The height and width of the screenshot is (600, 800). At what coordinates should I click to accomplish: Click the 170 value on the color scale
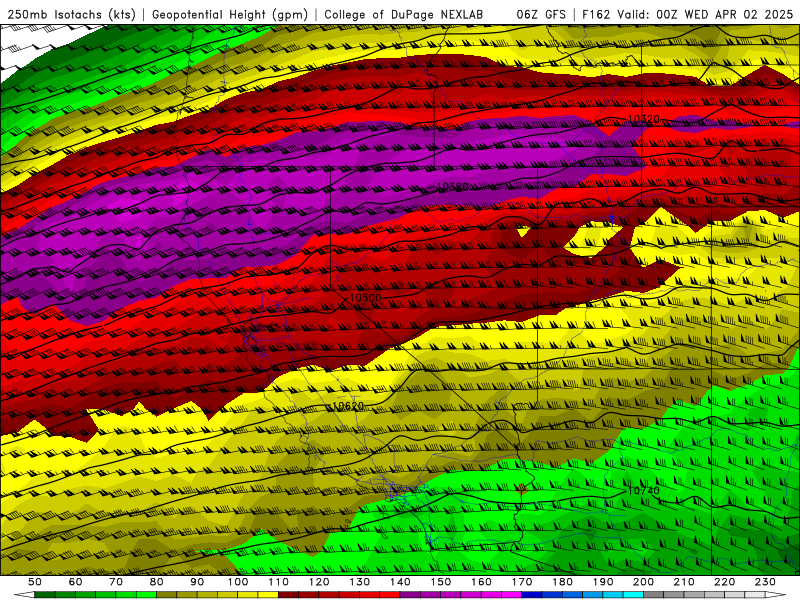coord(522,582)
